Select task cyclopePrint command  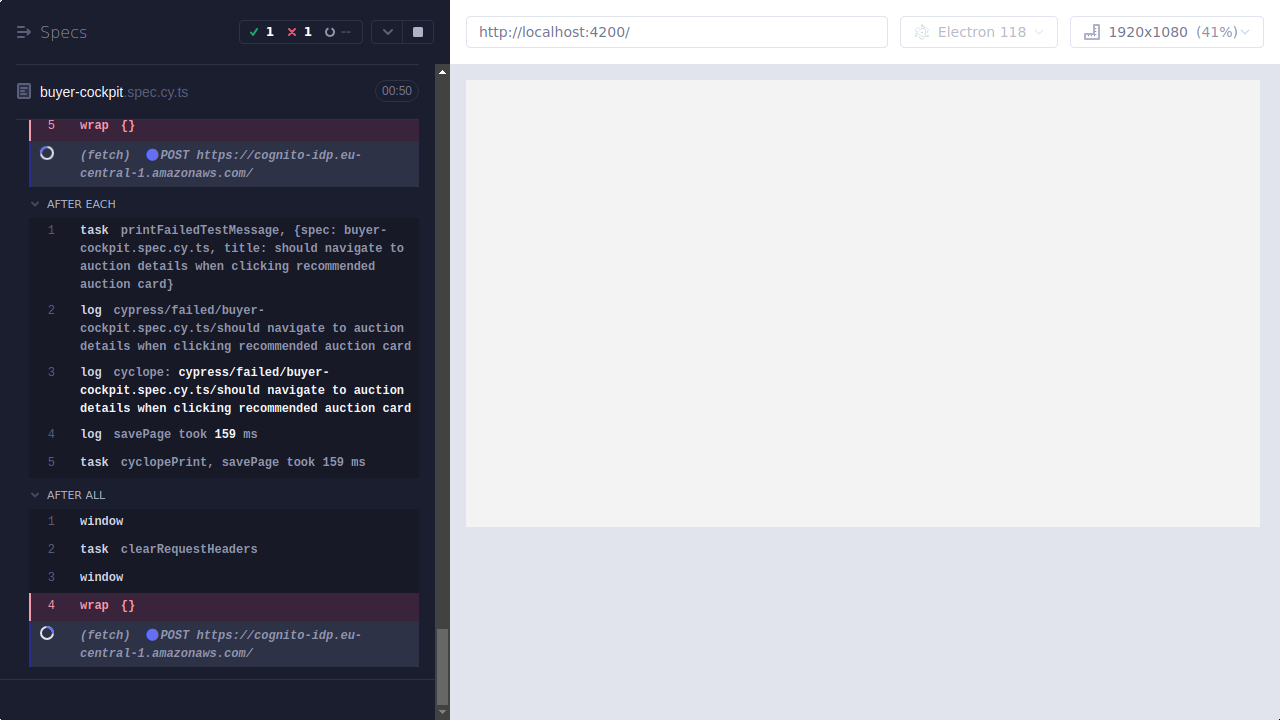pos(224,462)
